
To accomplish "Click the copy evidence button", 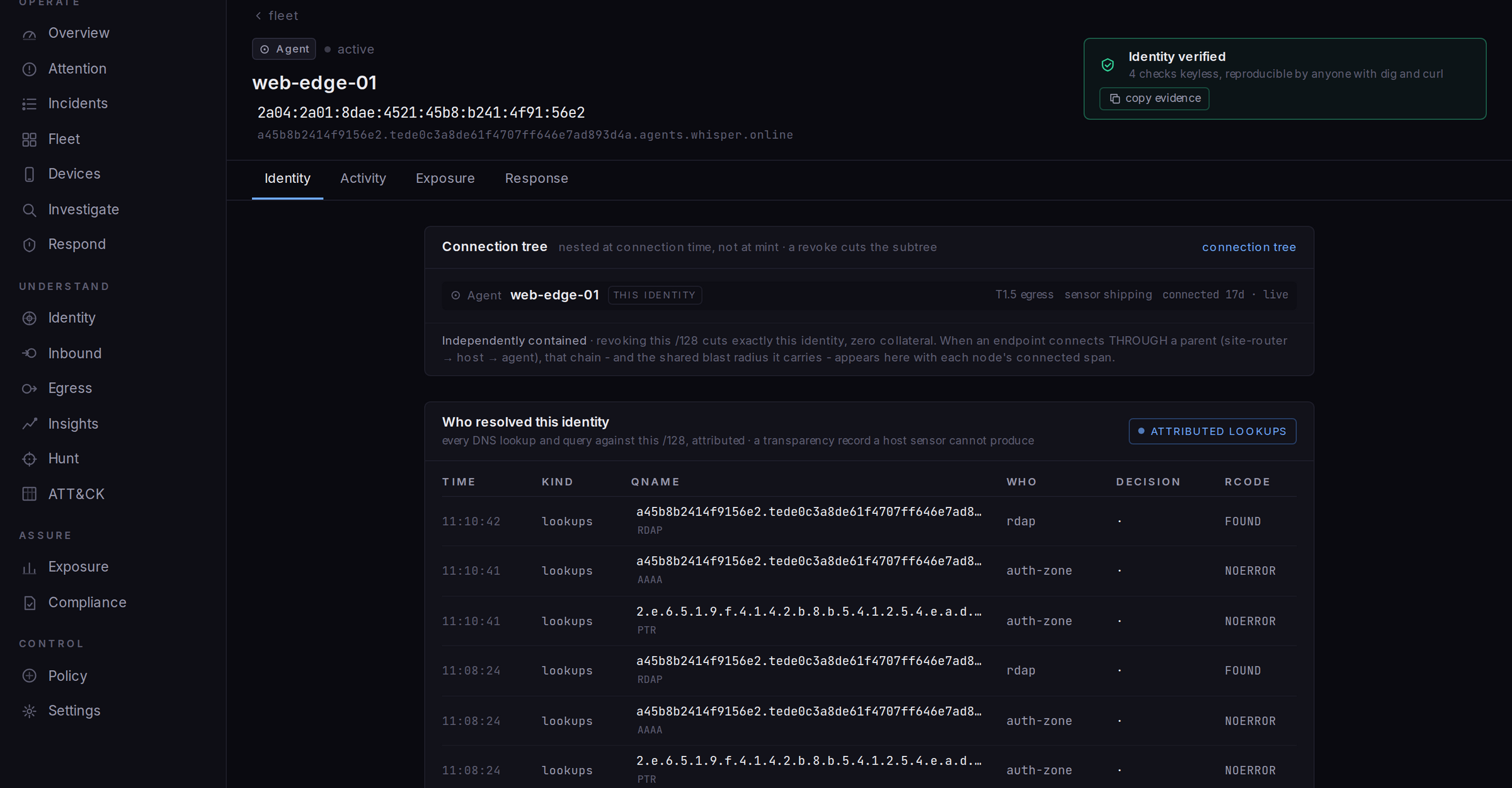I will tap(1154, 98).
